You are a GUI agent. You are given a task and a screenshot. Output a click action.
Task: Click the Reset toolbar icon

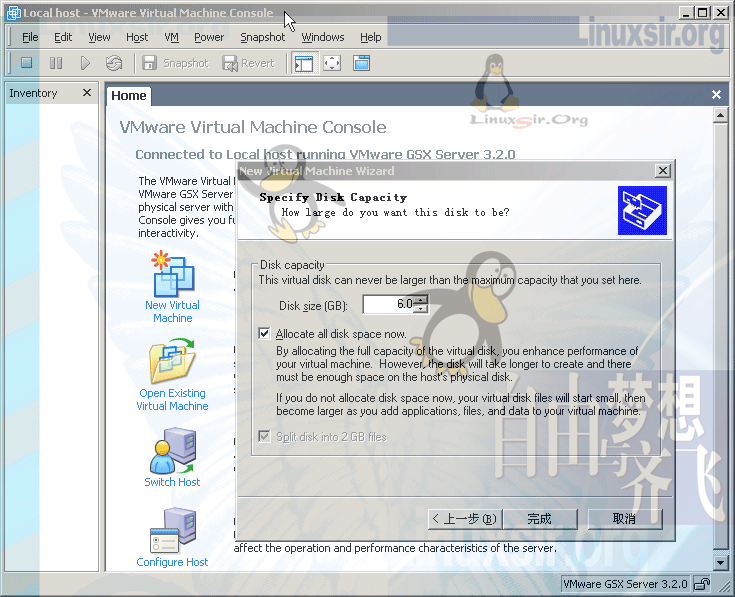(x=114, y=62)
